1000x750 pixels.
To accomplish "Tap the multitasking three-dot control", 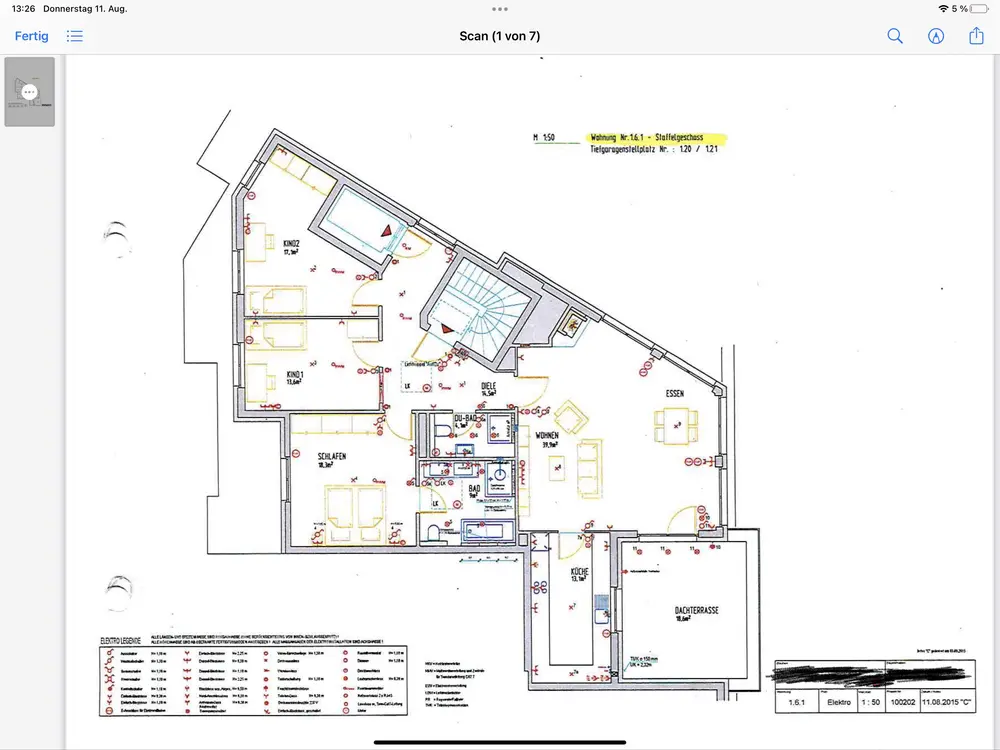I will (x=500, y=9).
